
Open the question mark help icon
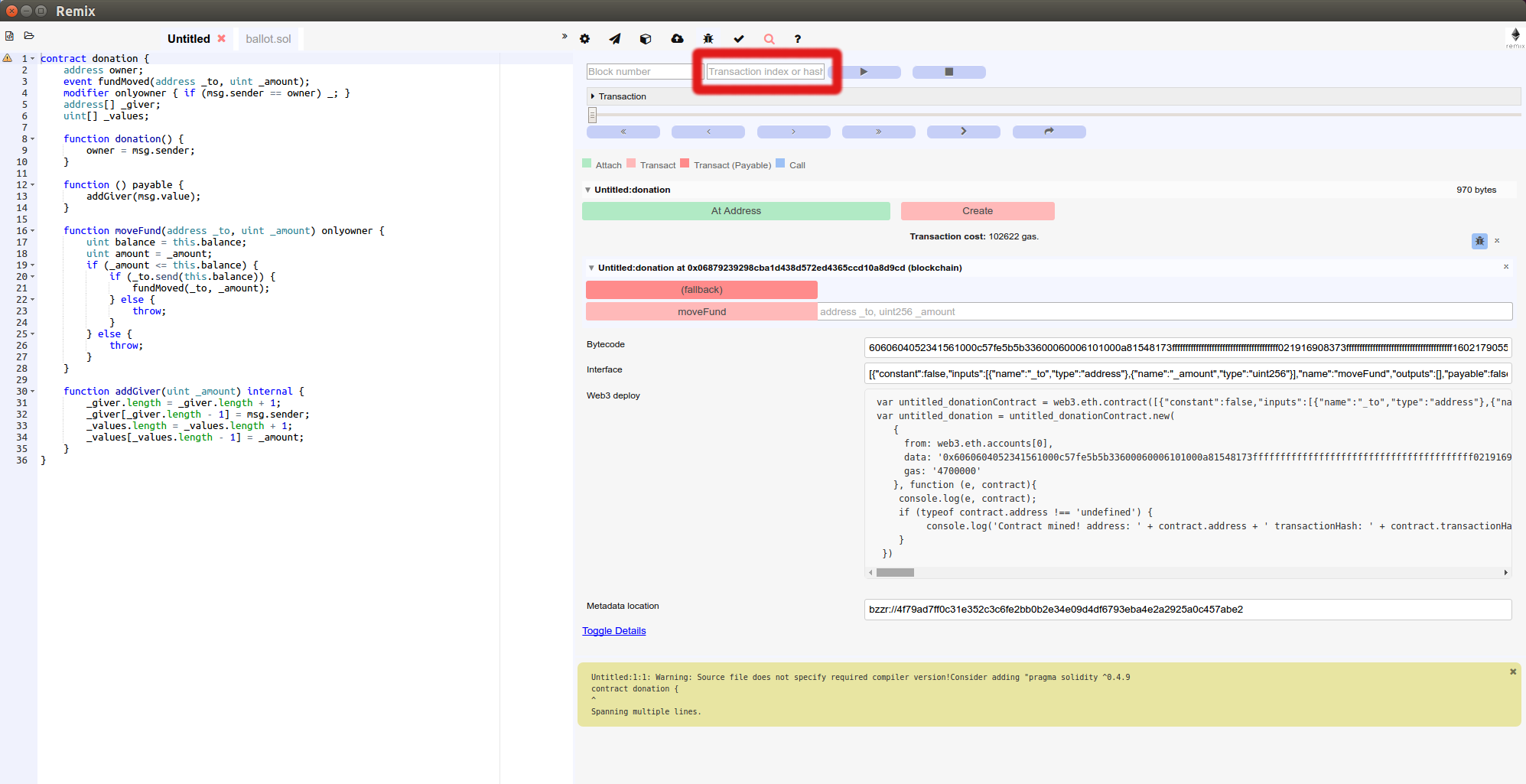(798, 39)
